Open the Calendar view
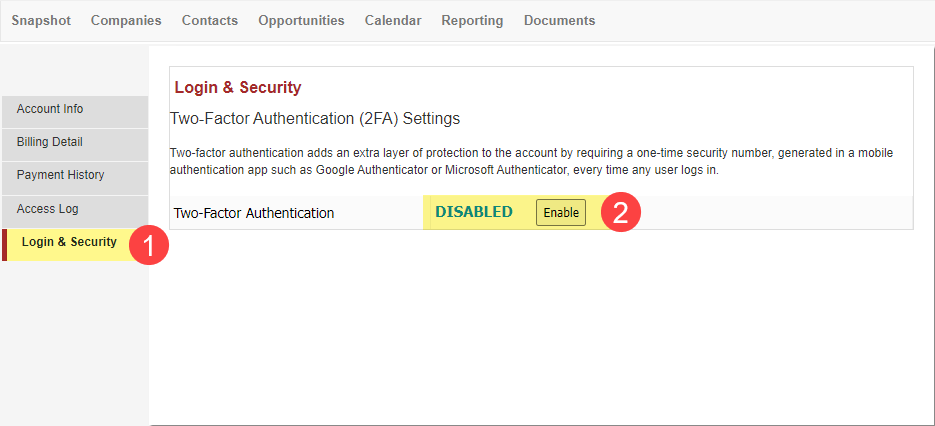The image size is (935, 426). [393, 20]
